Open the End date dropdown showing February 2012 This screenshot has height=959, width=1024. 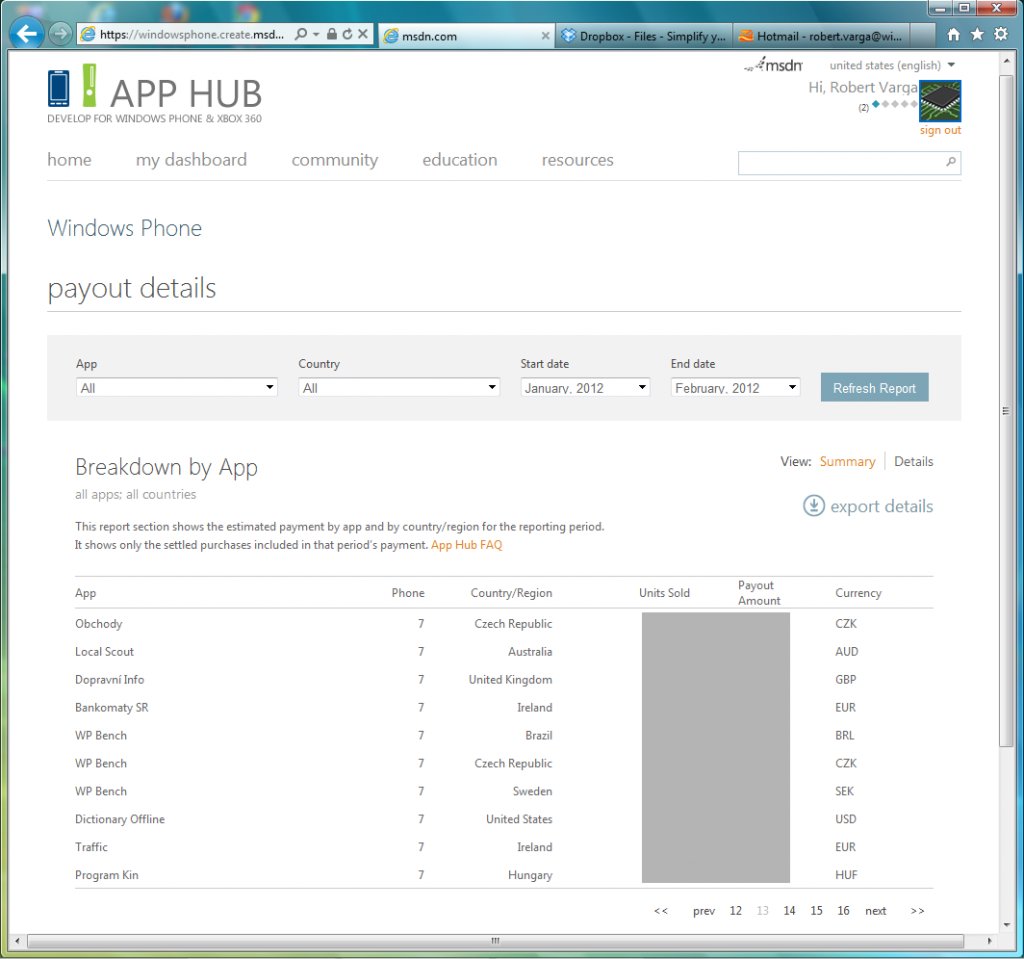pos(735,387)
